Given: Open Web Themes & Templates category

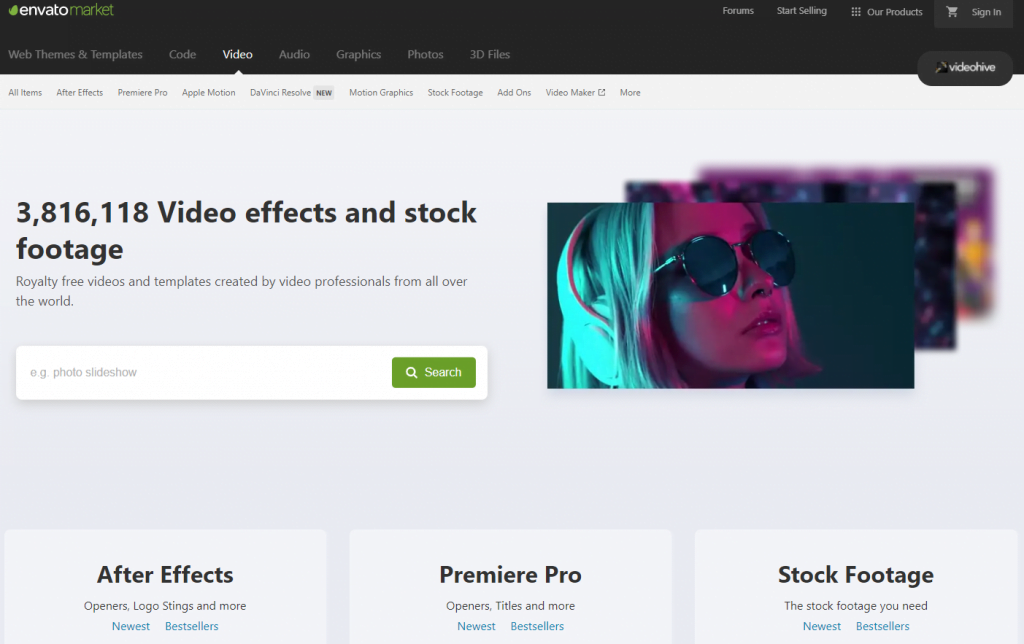Looking at the screenshot, I should [75, 54].
